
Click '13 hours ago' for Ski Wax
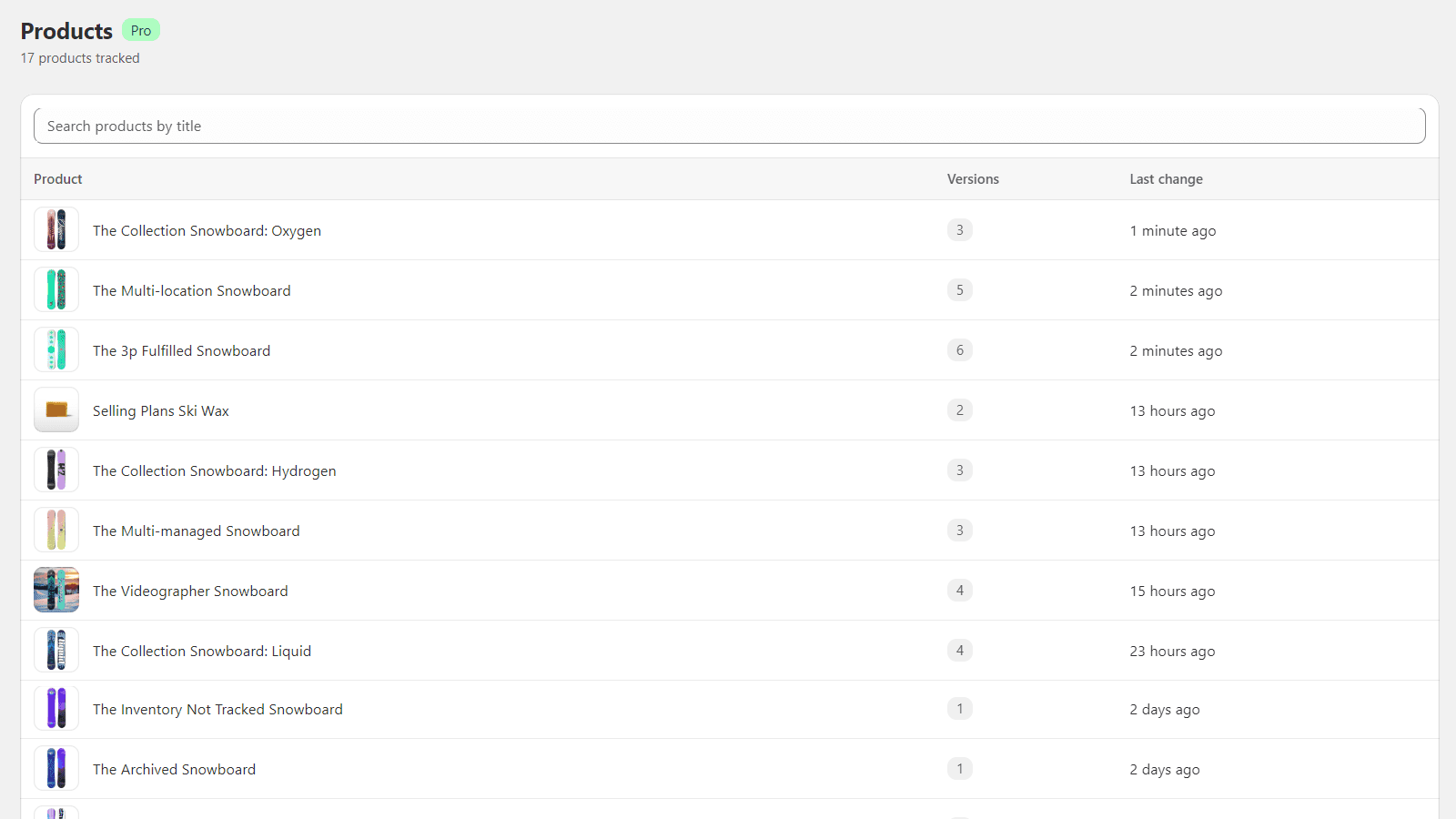(1172, 410)
